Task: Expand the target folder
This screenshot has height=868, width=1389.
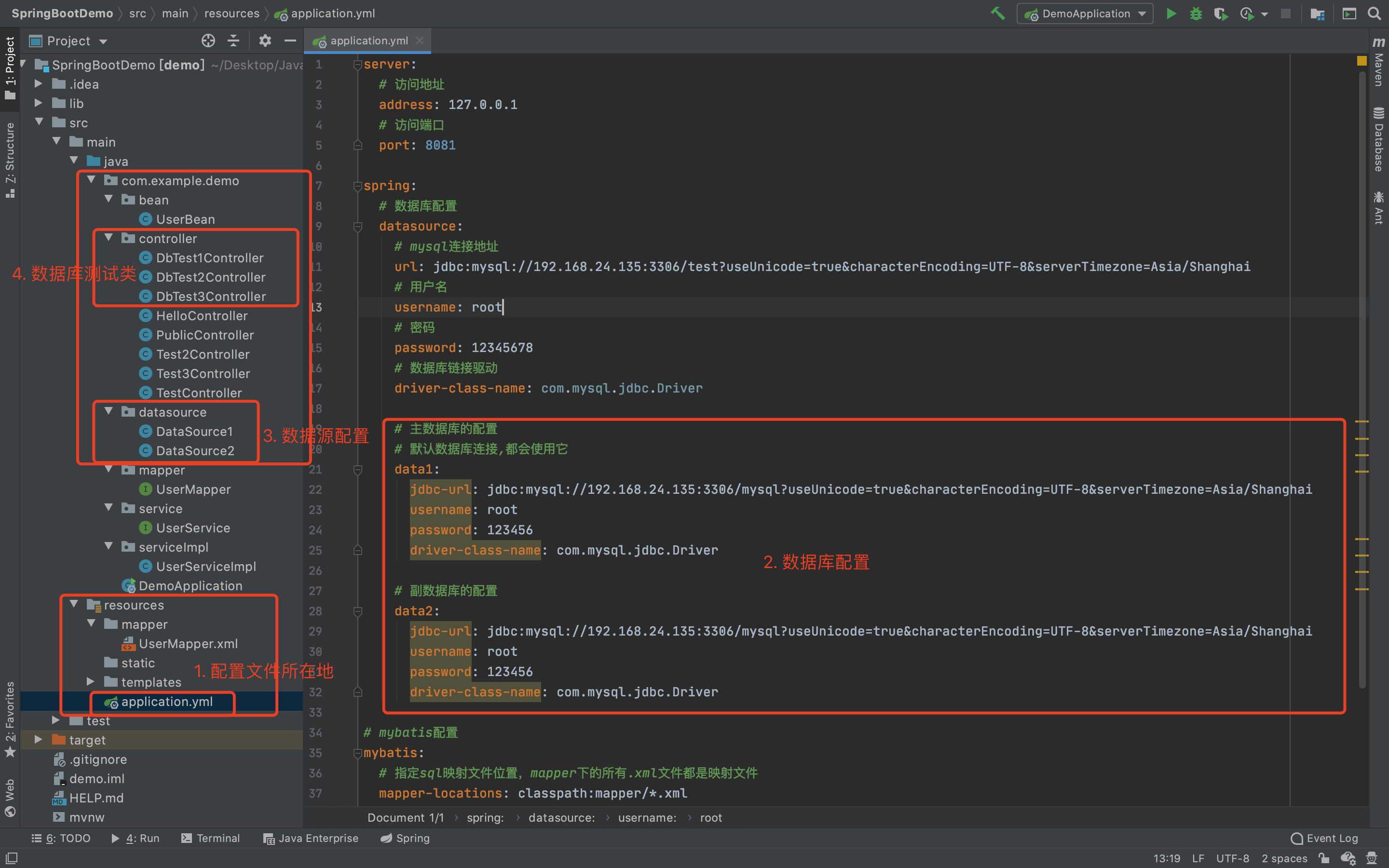Action: 38,739
